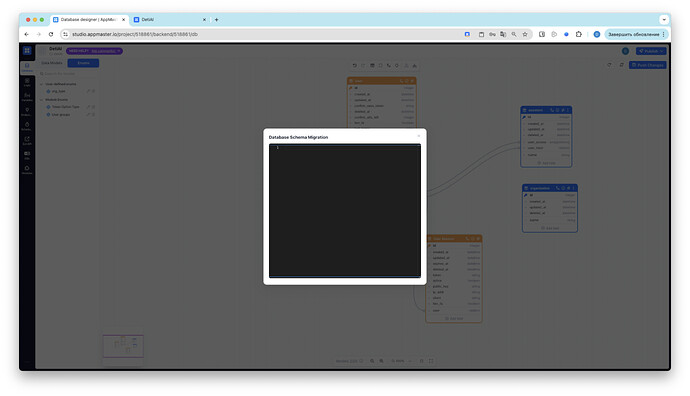Screen dimensions: 690x396
Task: Click the zoom out magnifier icon
Action: click(372, 361)
